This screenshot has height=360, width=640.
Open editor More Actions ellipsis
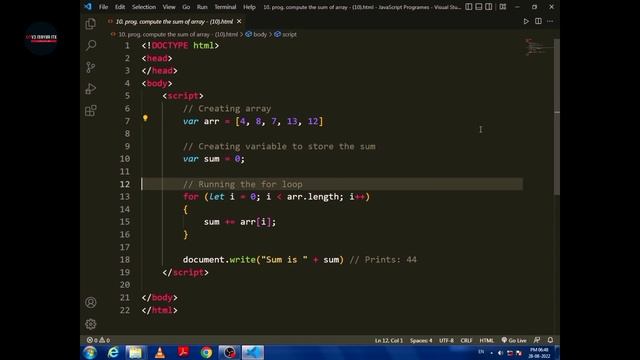pos(550,21)
